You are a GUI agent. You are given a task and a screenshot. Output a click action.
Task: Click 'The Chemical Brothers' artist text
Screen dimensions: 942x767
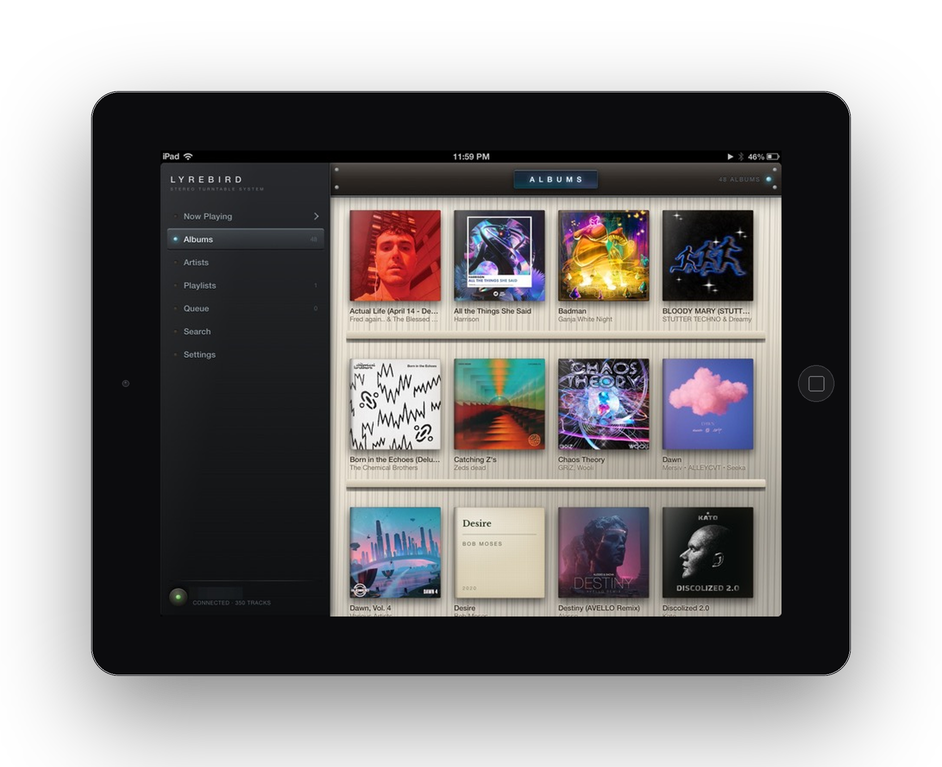tap(384, 467)
